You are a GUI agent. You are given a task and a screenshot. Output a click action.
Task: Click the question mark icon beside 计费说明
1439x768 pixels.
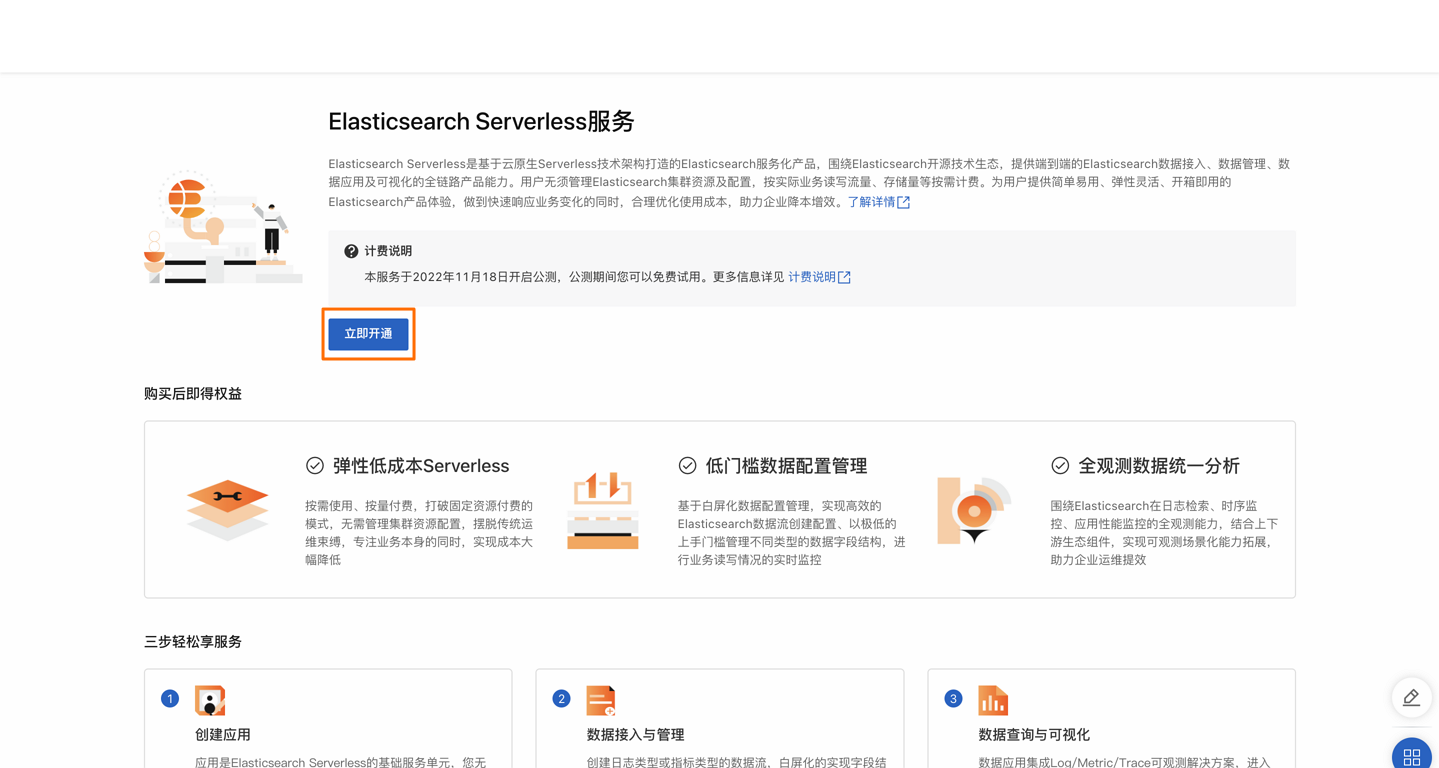tap(351, 251)
